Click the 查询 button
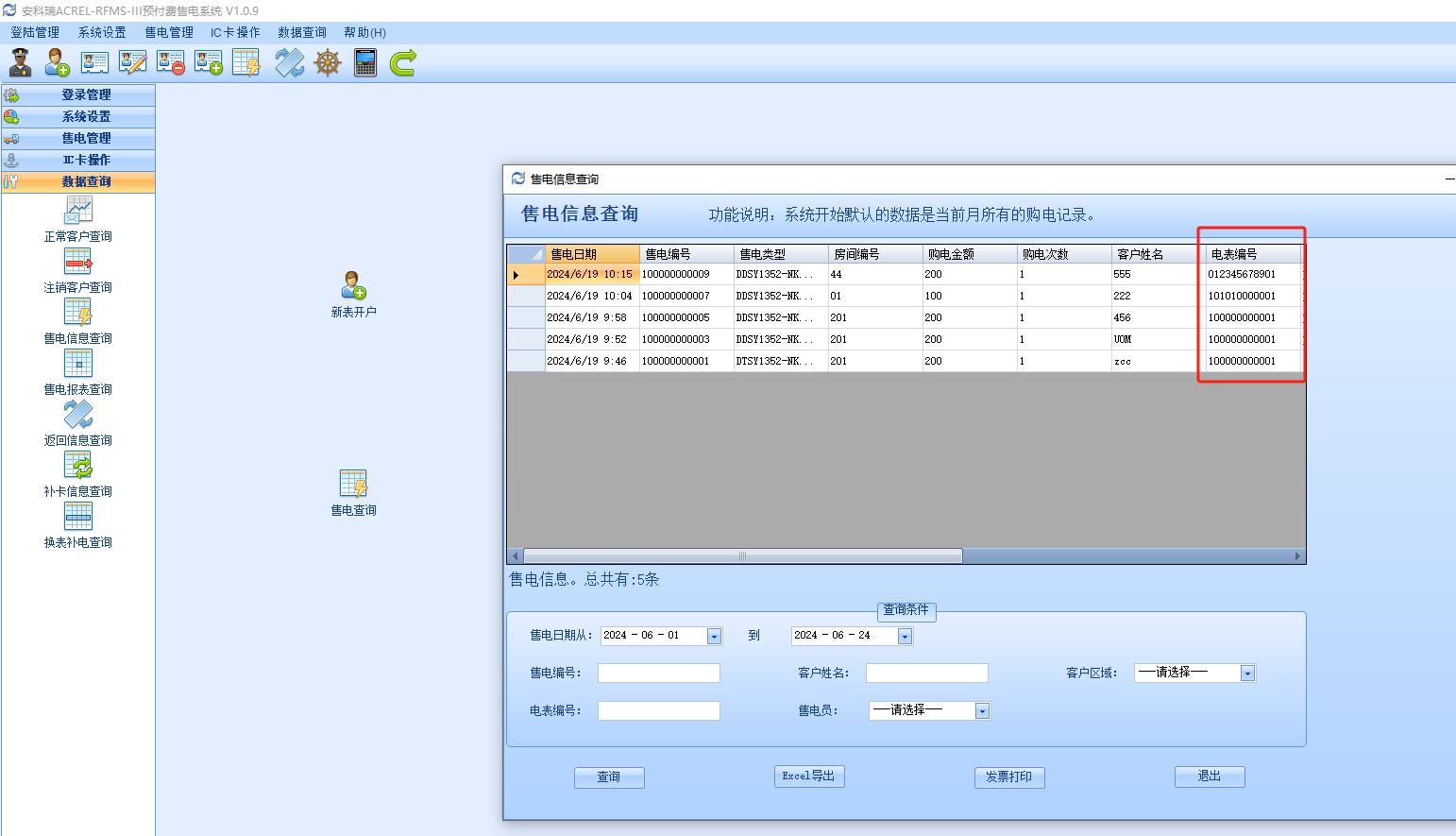1456x836 pixels. [x=609, y=777]
